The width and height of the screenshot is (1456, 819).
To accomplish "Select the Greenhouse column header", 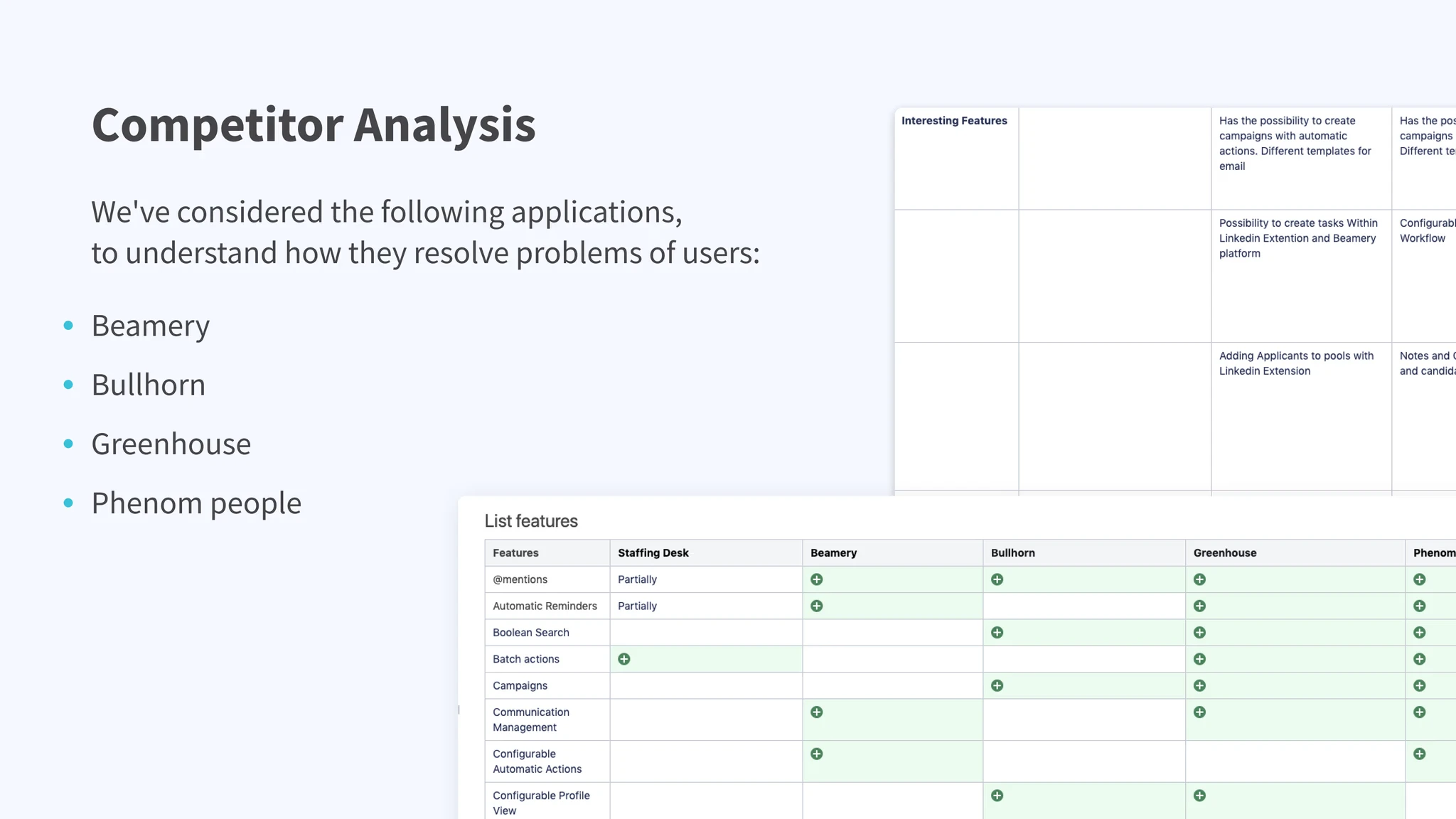I will (1225, 553).
